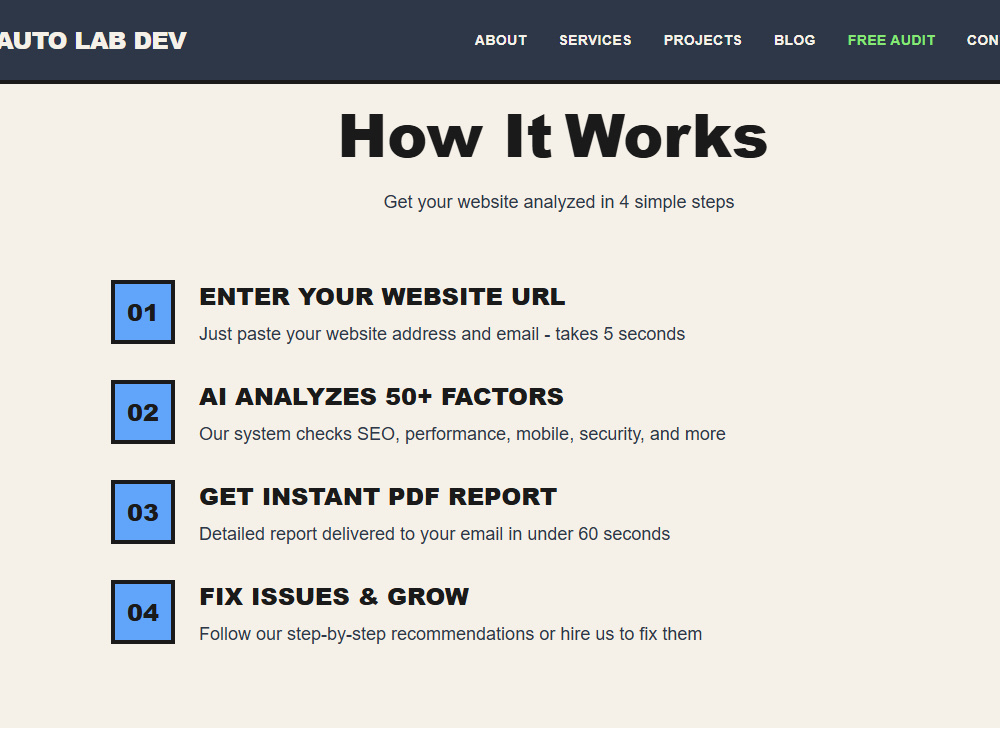
Task: Go to Services in navigation
Action: tap(595, 40)
